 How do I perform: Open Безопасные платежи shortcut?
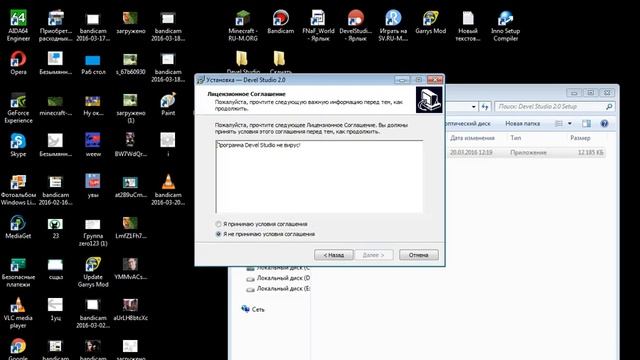18,272
